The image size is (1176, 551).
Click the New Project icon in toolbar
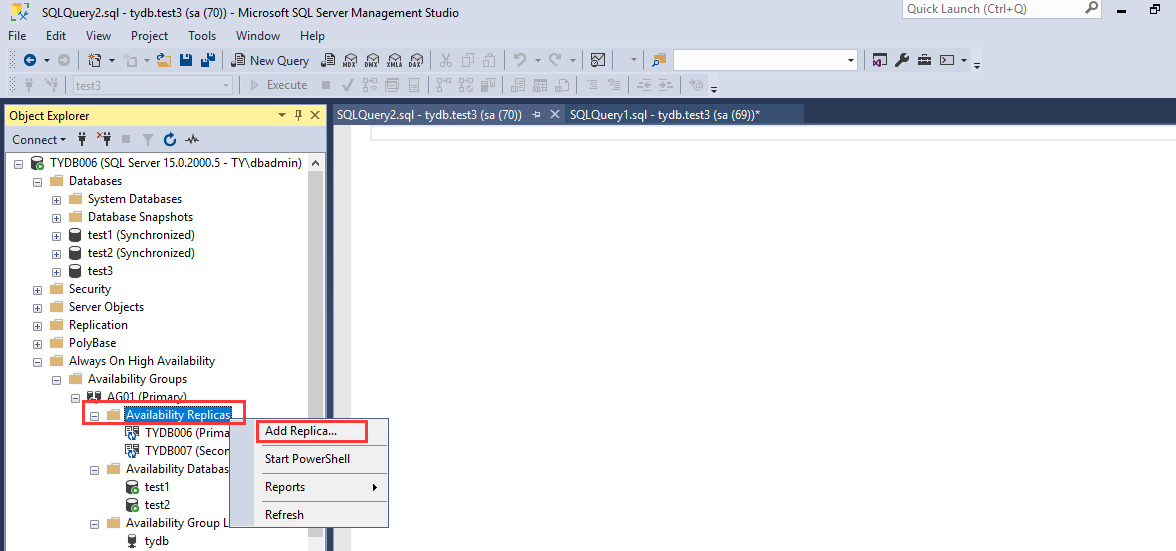(x=94, y=60)
